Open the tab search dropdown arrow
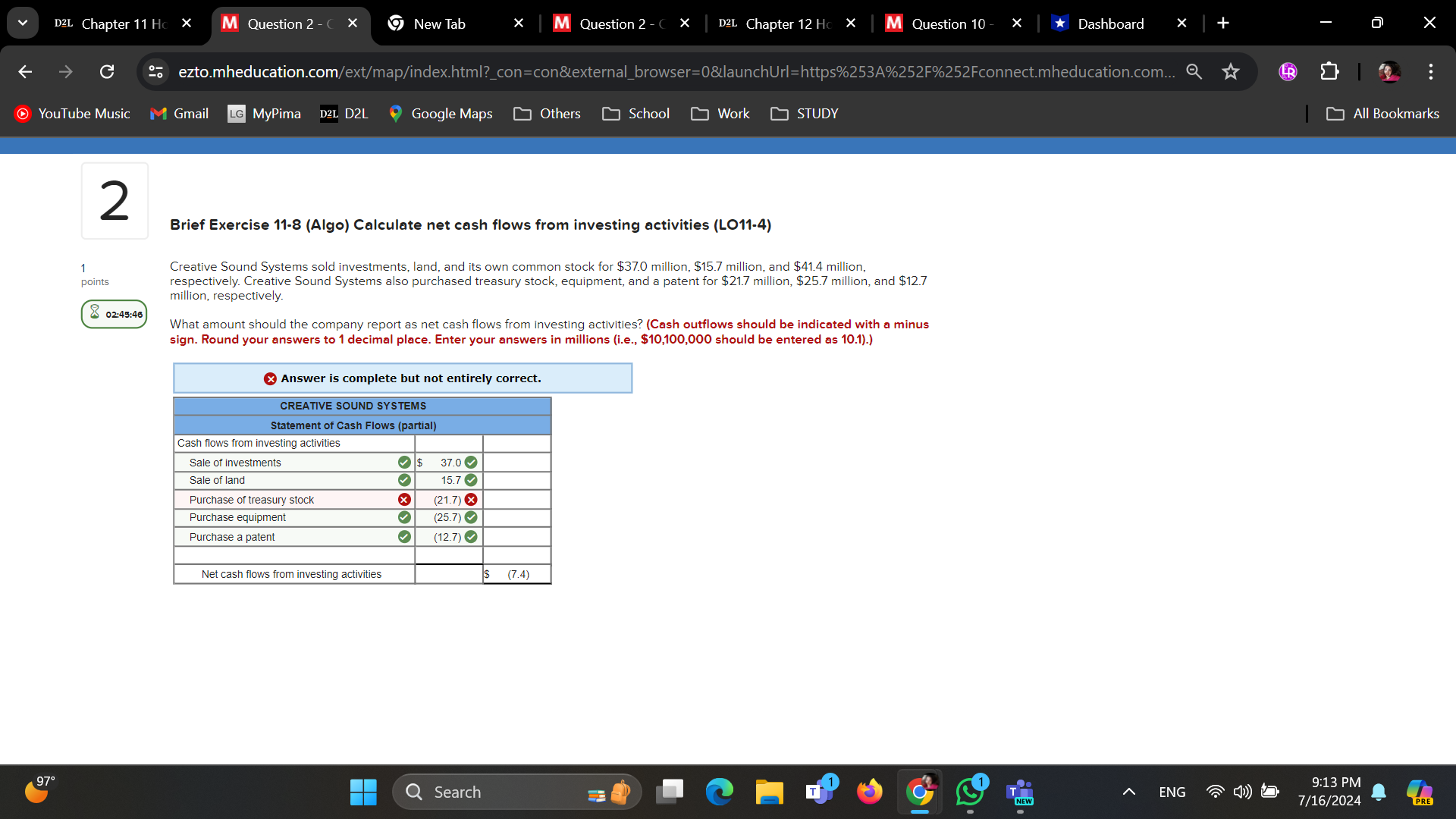 [23, 23]
